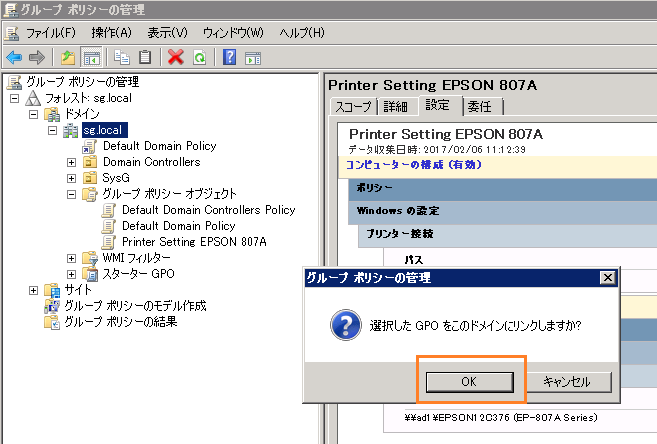Open the ファイル(F) menu

coord(51,33)
